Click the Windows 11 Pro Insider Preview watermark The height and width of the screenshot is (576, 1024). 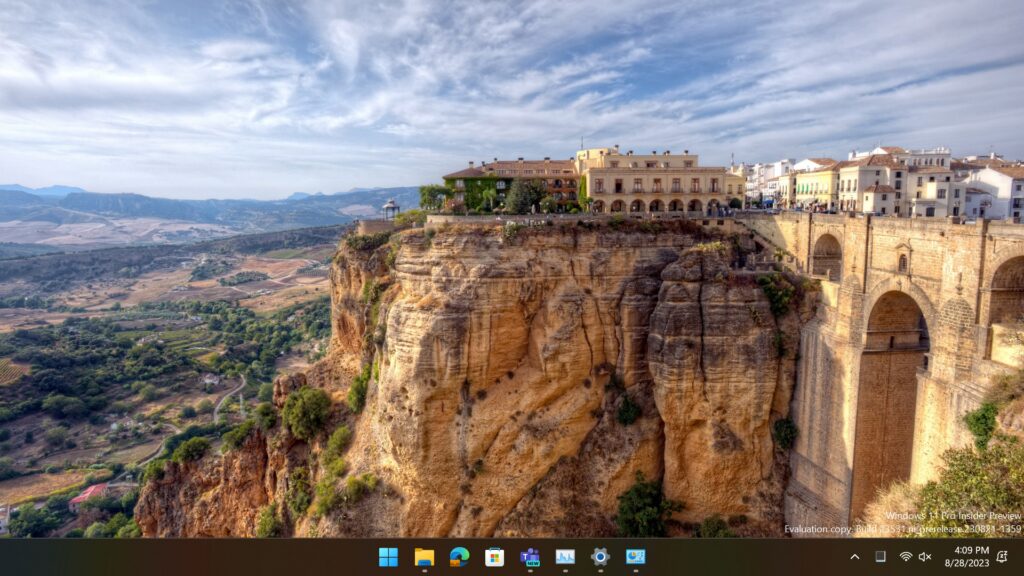(x=952, y=516)
